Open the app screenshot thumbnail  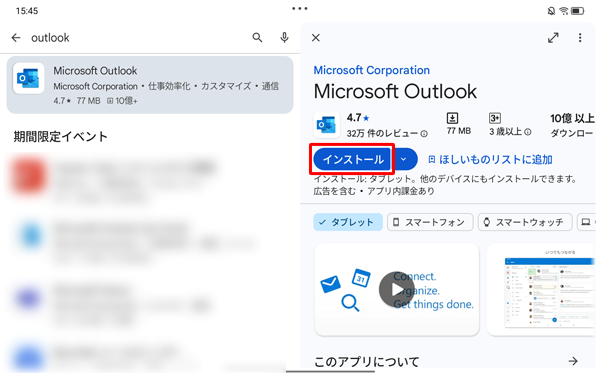click(x=542, y=290)
